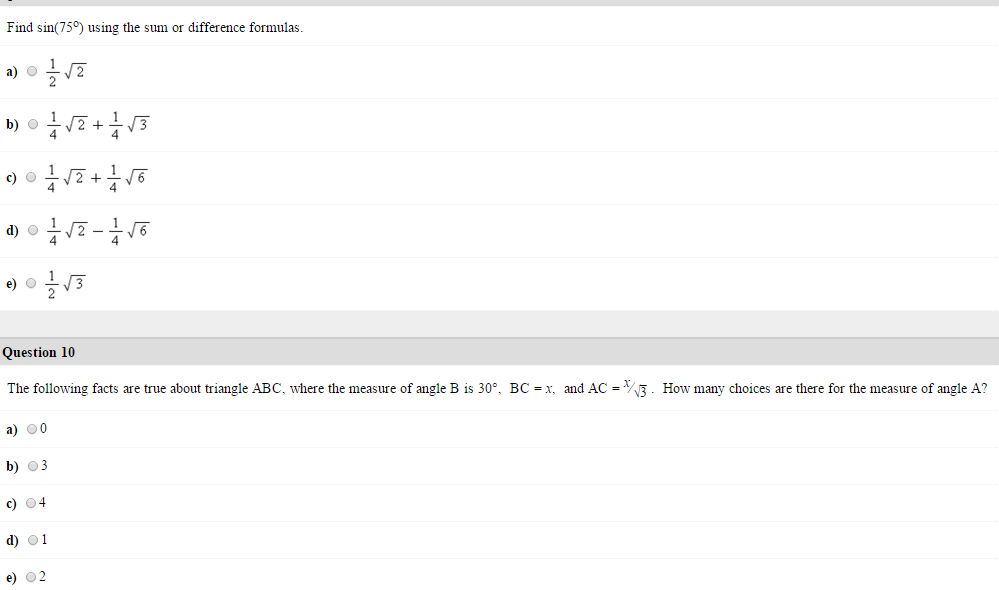Screen dimensions: 999x590
Task: Click the a) label beside ½√2
Action: 10,71
